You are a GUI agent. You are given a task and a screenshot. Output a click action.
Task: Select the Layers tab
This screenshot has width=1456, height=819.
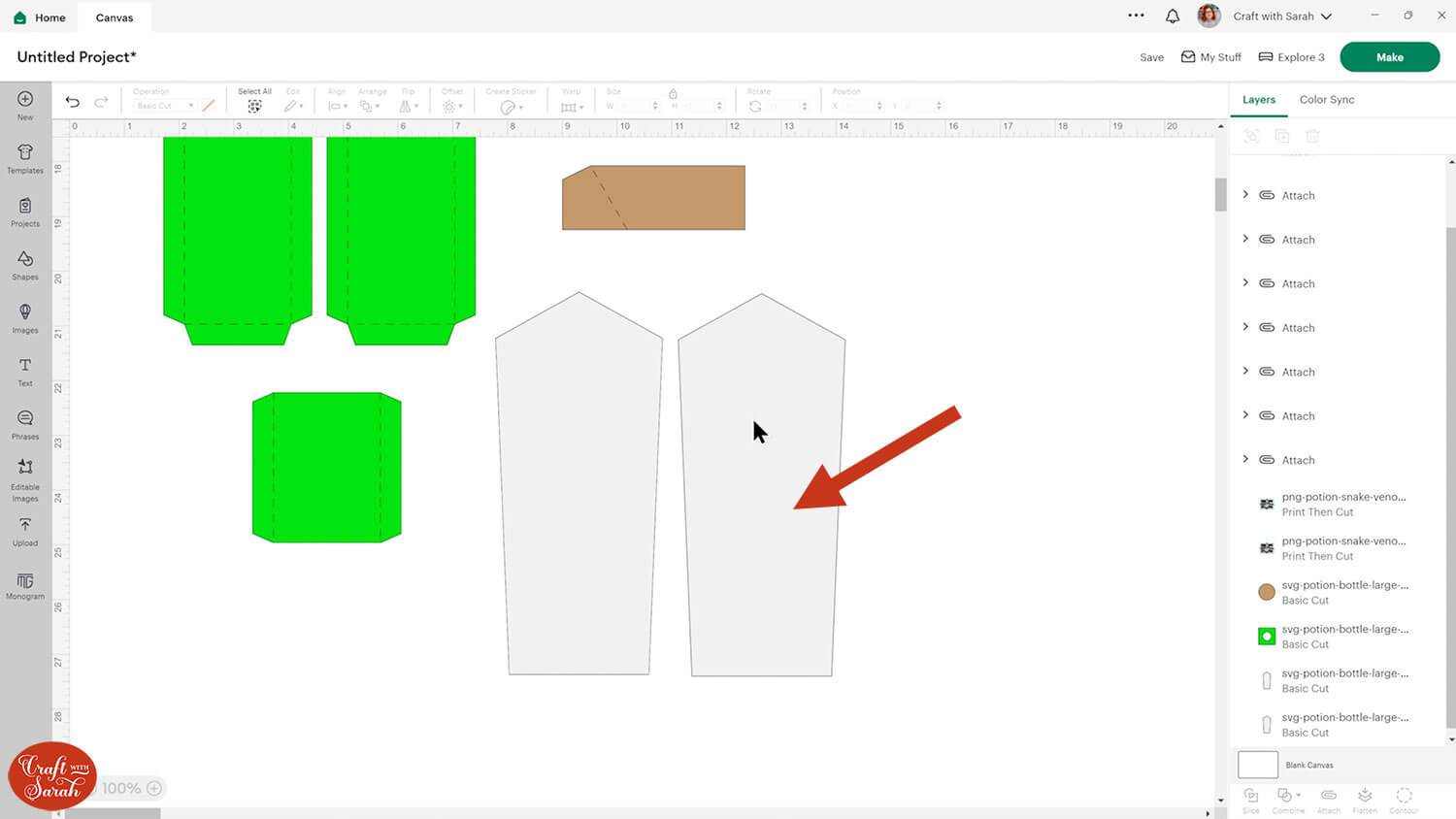[x=1259, y=100]
